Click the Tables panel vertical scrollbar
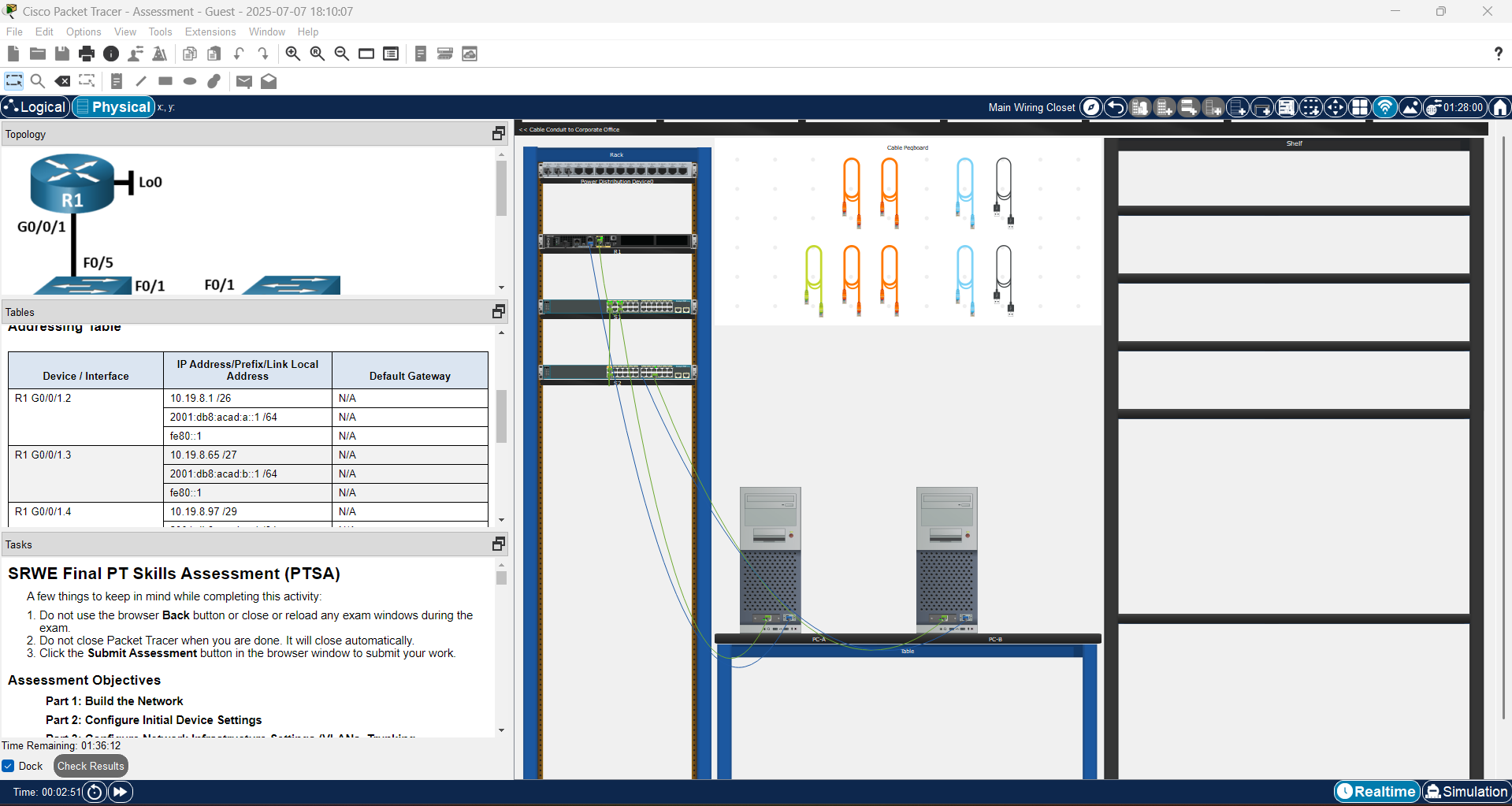Viewport: 1512px width, 806px height. [x=501, y=416]
